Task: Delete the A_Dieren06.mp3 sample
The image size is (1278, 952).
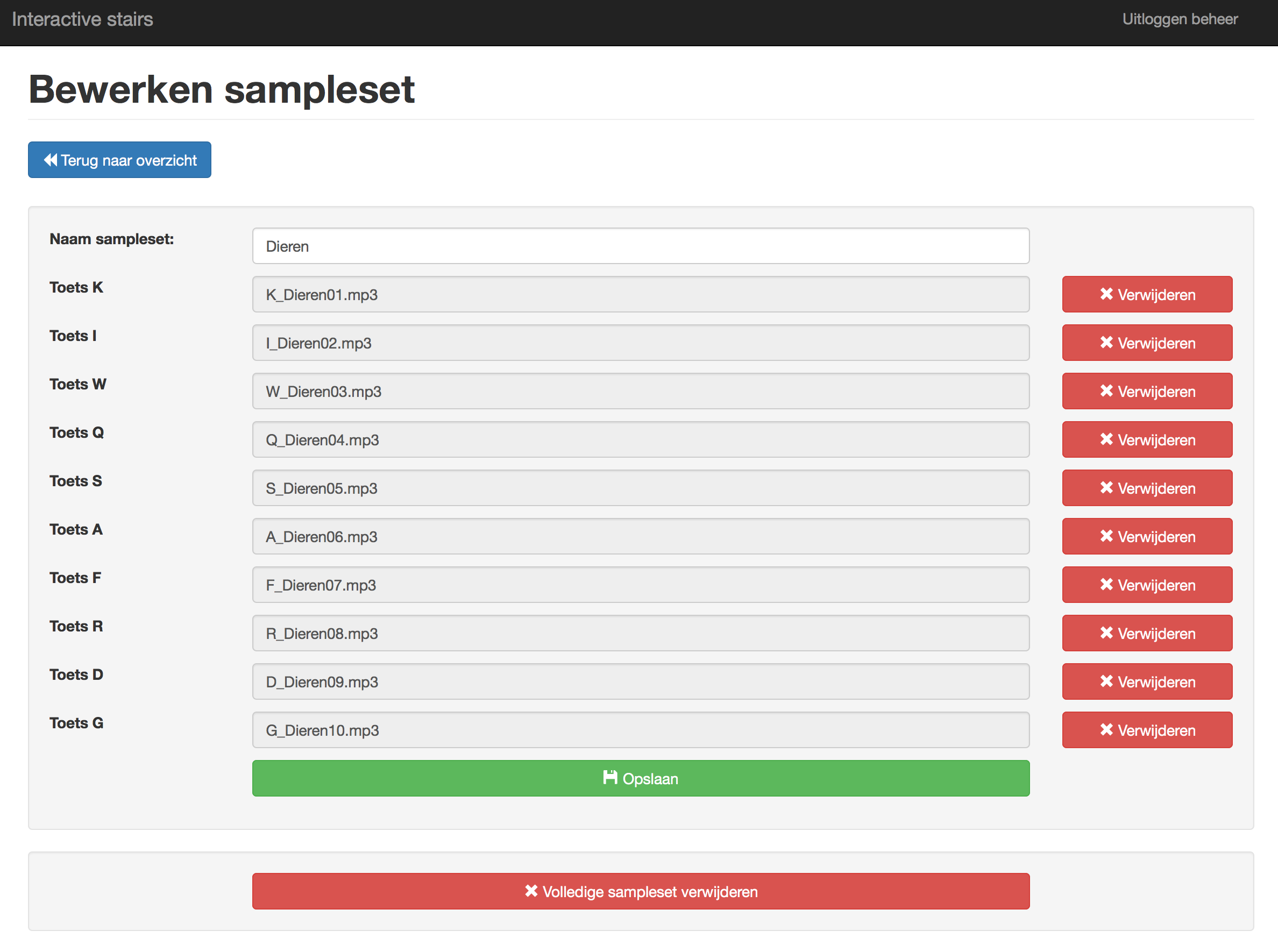Action: pyautogui.click(x=1147, y=537)
